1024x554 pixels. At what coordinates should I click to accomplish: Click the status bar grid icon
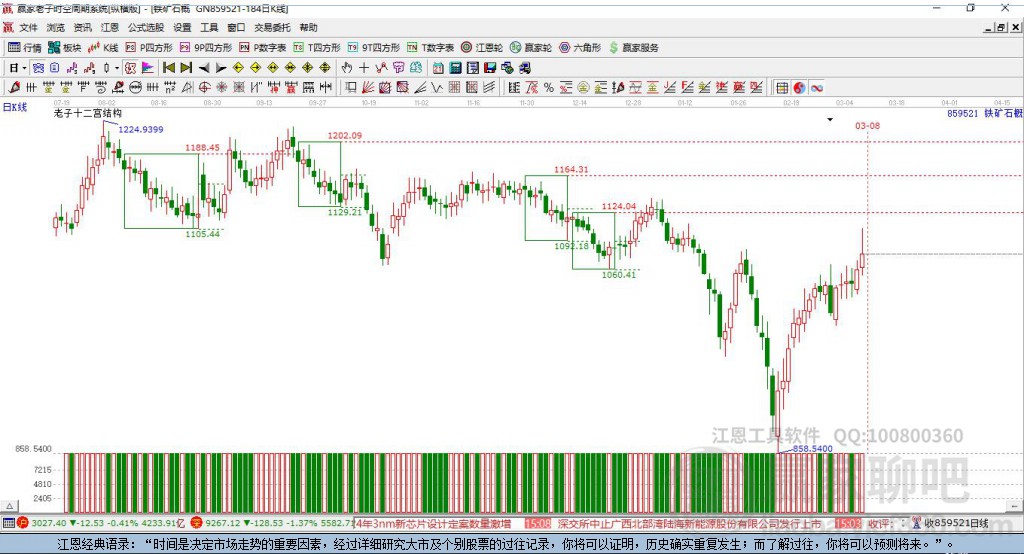(x=8, y=523)
